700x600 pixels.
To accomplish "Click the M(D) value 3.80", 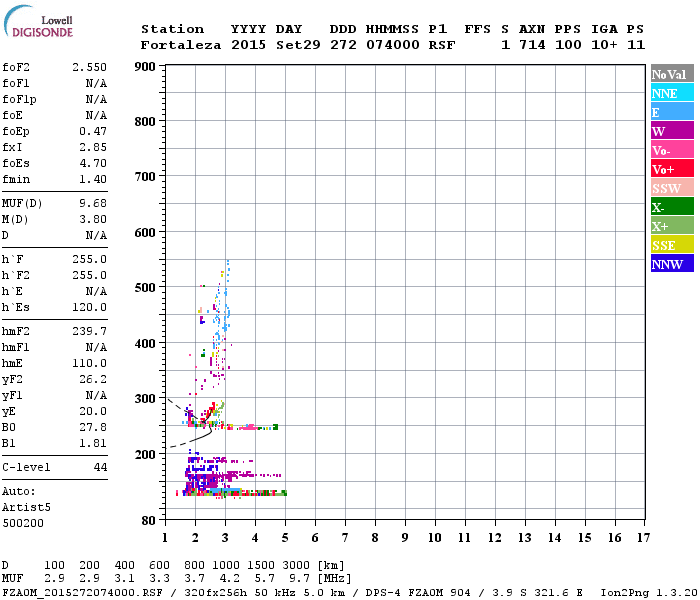I will (93, 220).
